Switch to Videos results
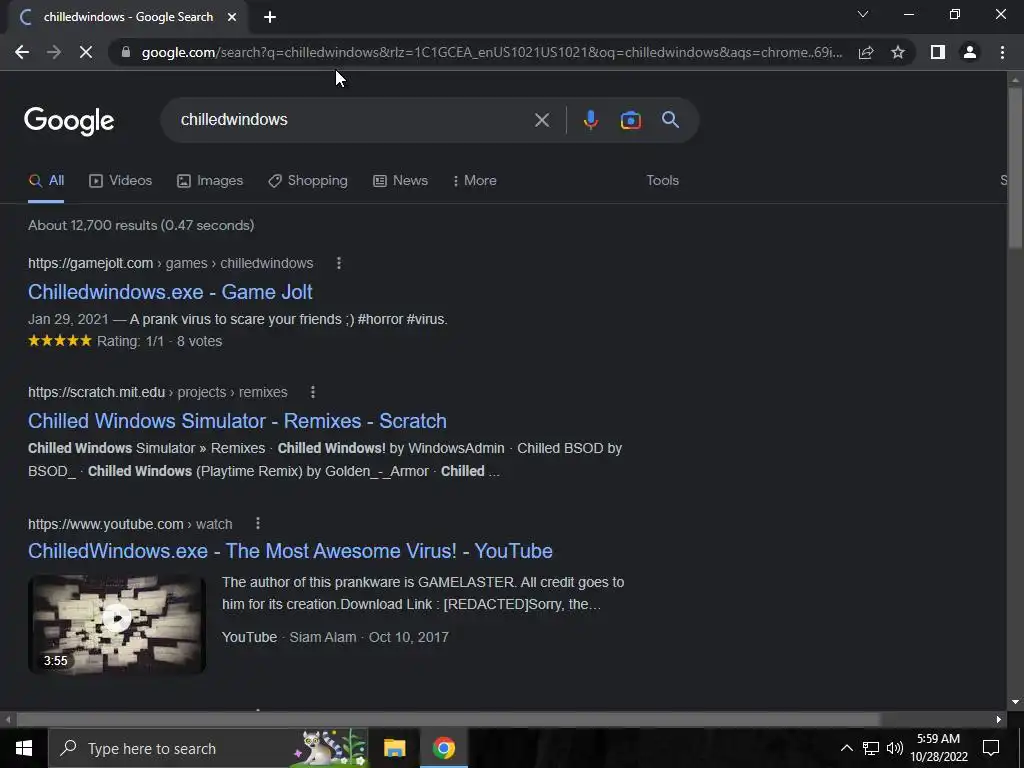The image size is (1024, 768). (x=120, y=181)
